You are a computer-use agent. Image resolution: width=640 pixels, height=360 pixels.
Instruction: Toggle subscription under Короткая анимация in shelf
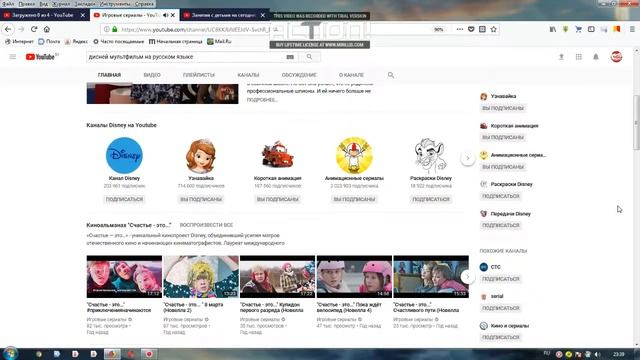pyautogui.click(x=278, y=199)
